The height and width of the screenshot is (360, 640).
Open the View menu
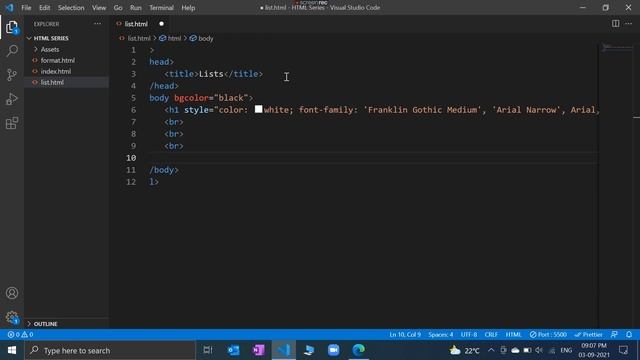(99, 8)
